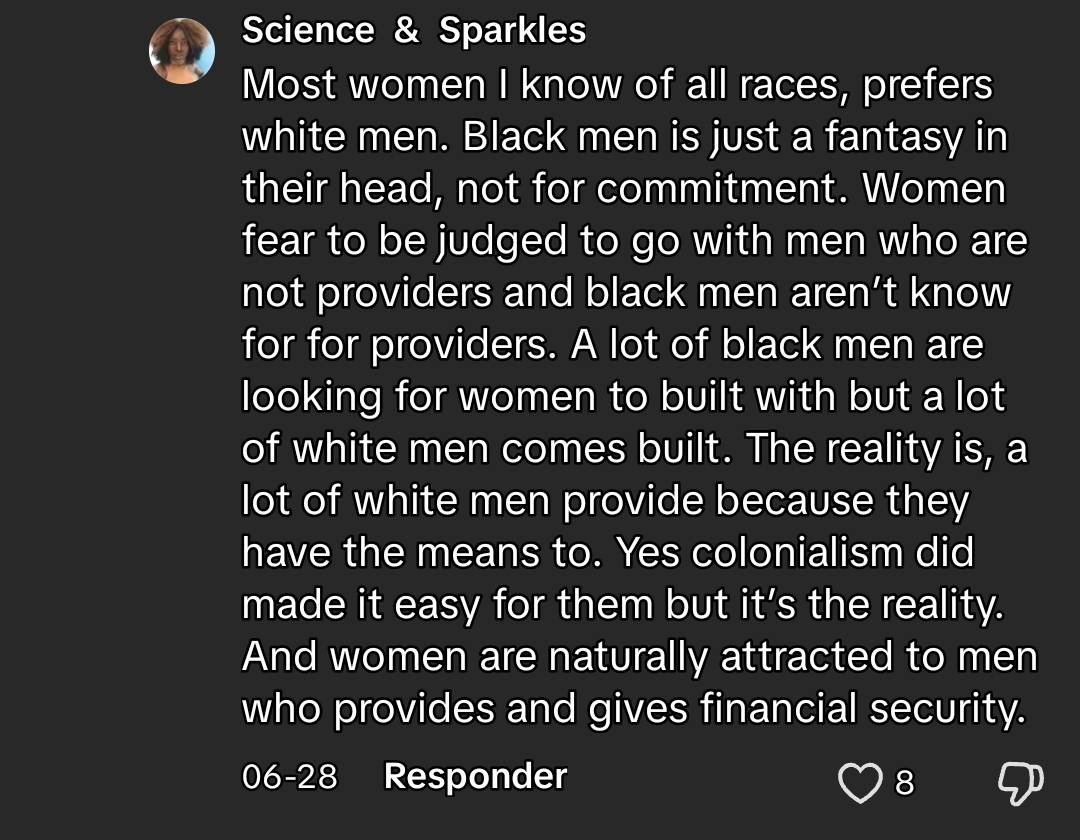Open the Science & Sparkles profile picture

[182, 51]
